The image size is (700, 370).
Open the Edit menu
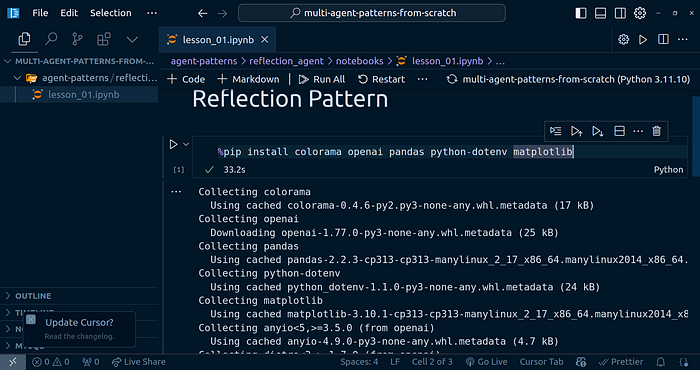69,13
